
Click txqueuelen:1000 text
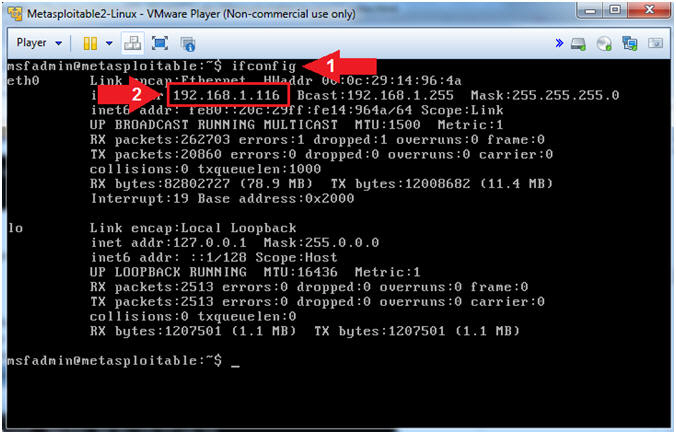[259, 169]
